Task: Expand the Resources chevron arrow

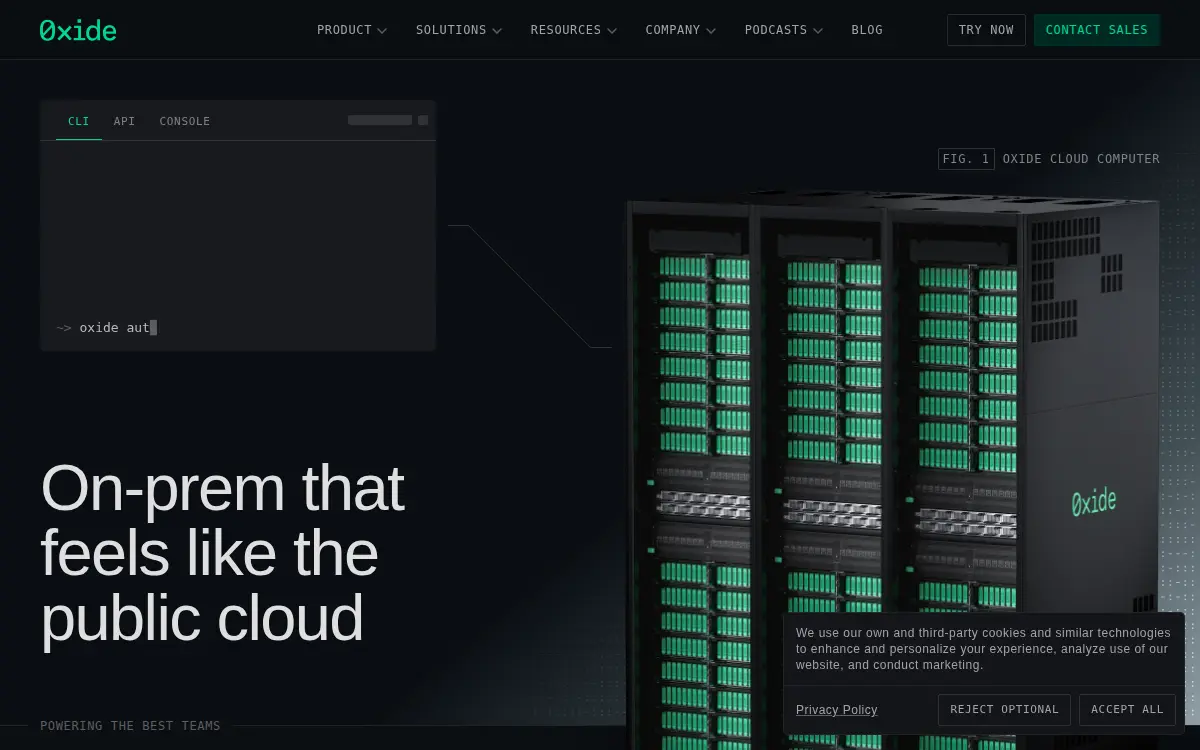Action: pos(612,31)
